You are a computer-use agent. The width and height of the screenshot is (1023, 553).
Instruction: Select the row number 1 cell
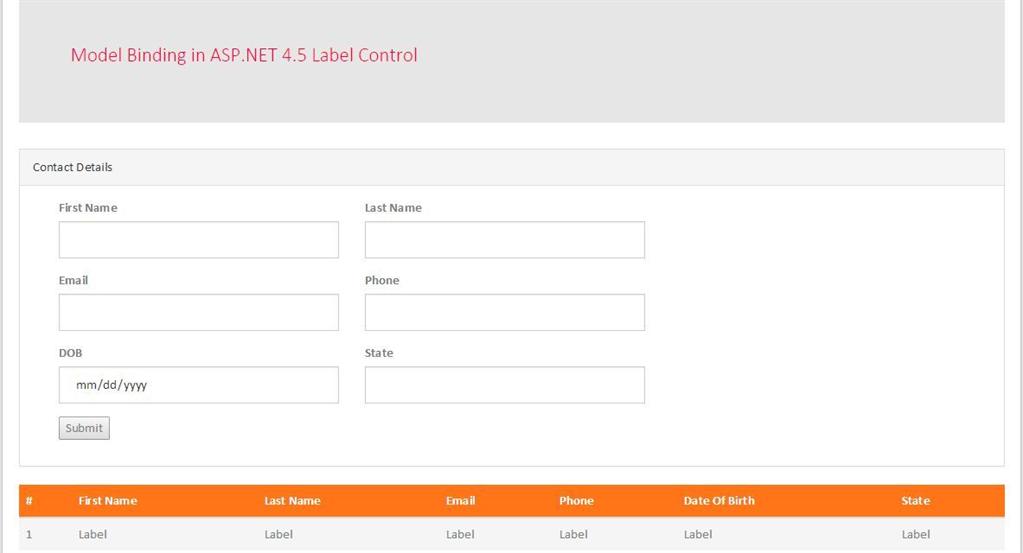pyautogui.click(x=29, y=534)
